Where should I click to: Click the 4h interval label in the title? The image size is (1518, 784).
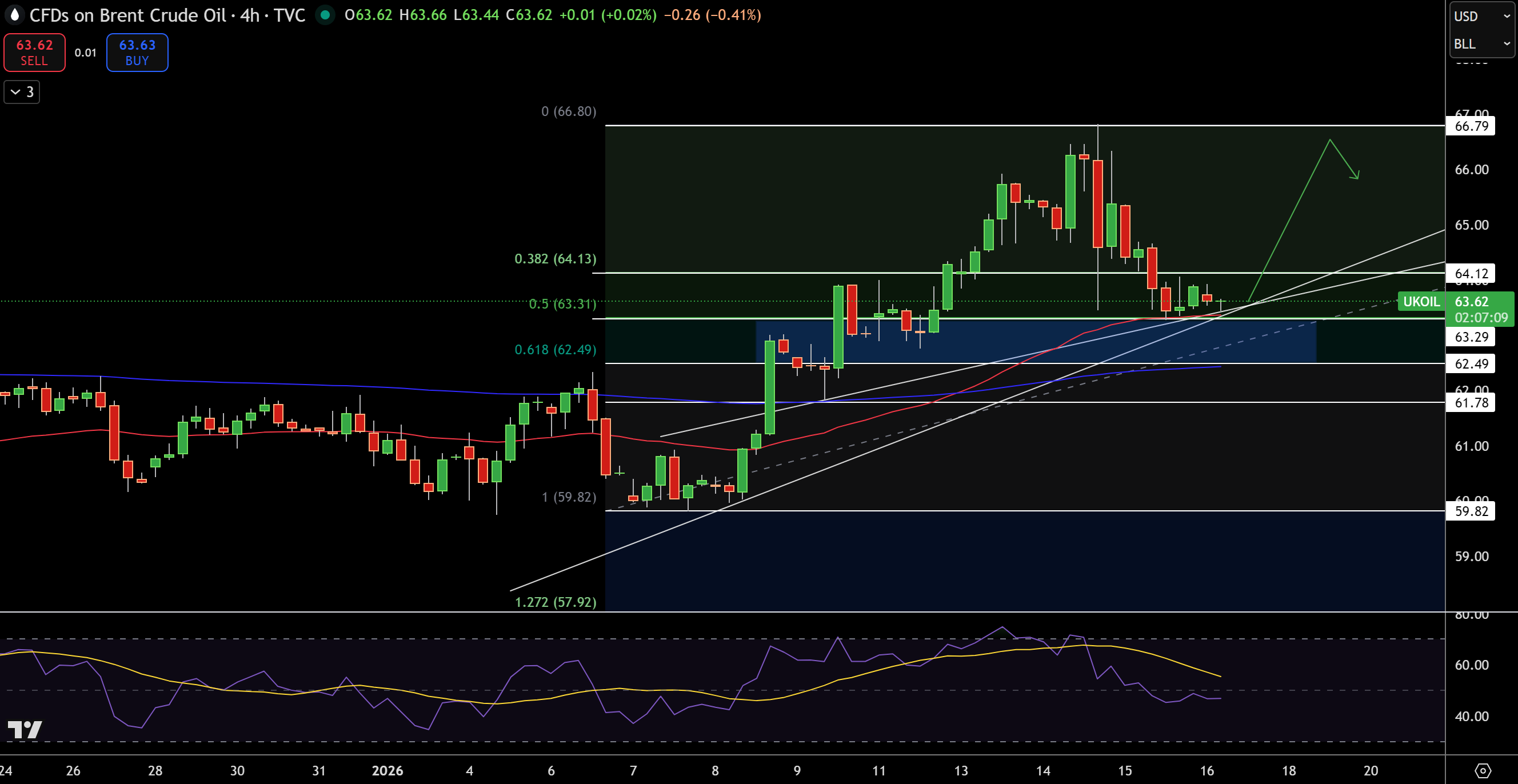tap(250, 15)
